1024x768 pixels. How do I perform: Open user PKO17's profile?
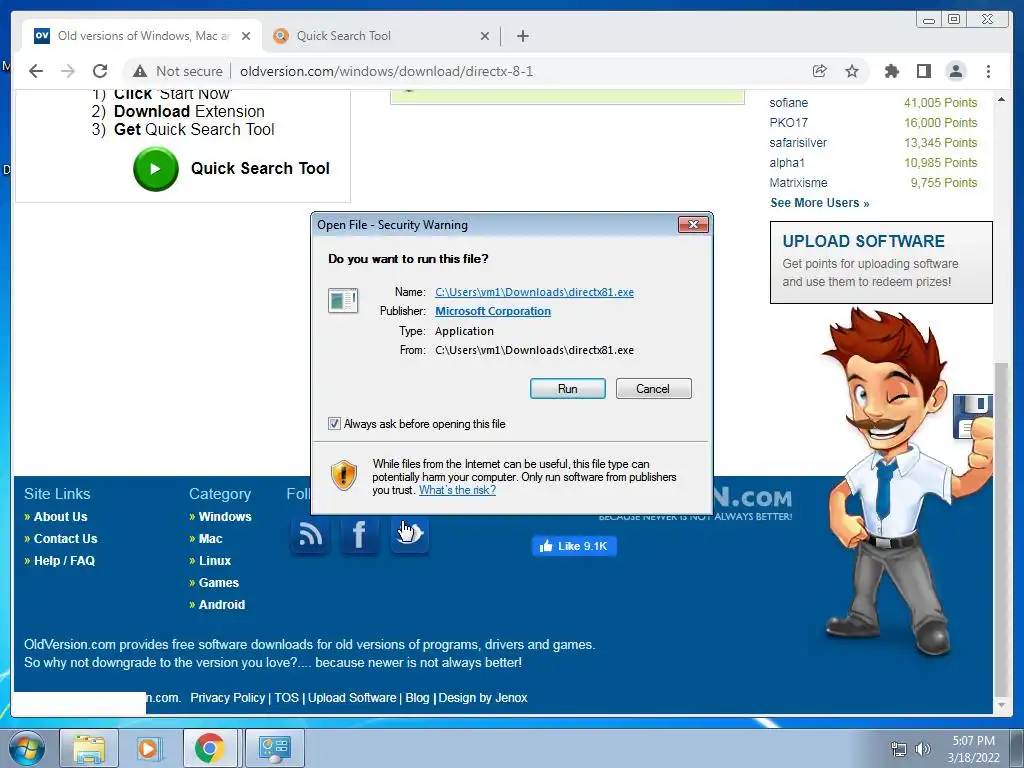click(x=788, y=123)
